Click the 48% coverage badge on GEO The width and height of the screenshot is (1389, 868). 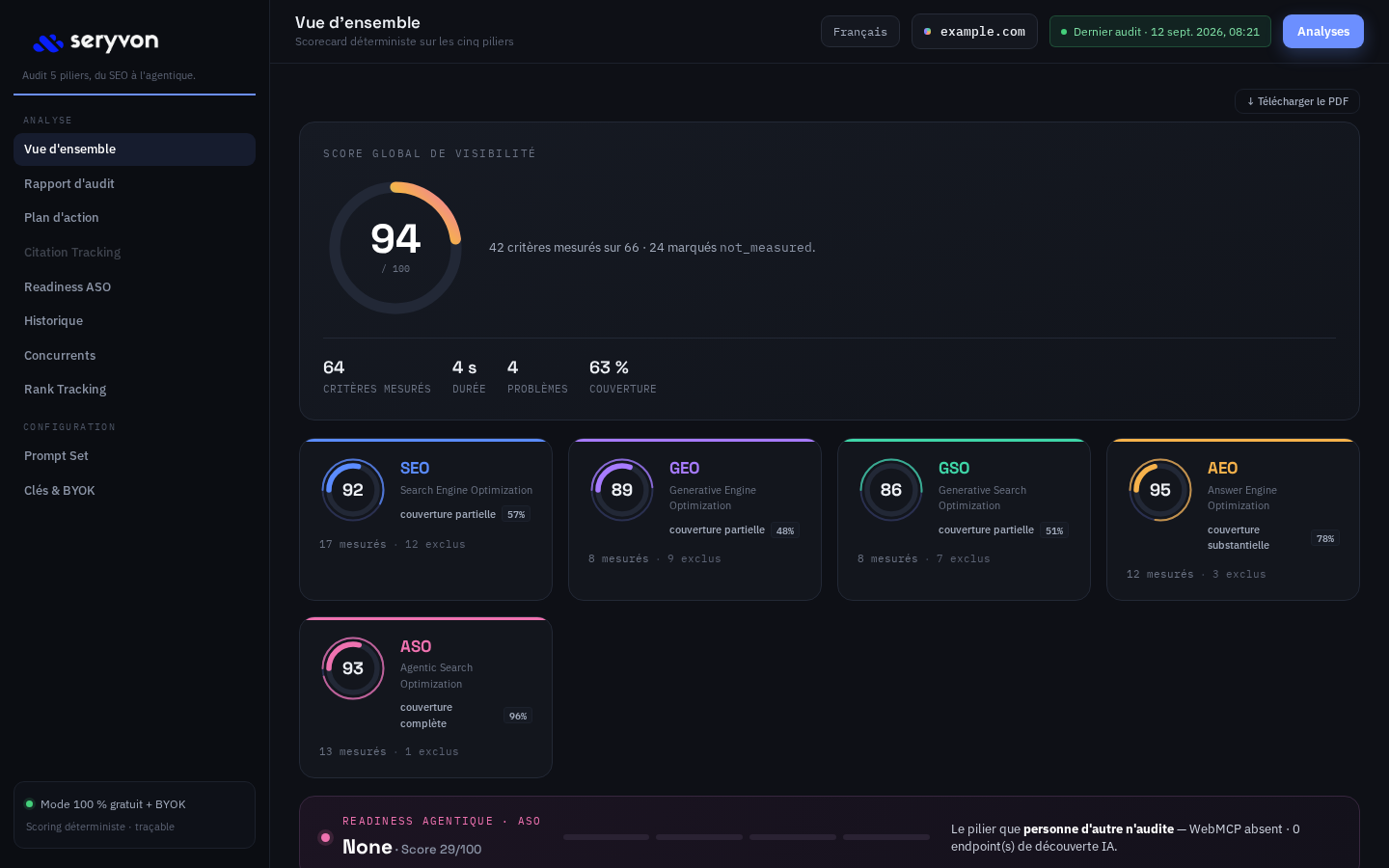(785, 530)
